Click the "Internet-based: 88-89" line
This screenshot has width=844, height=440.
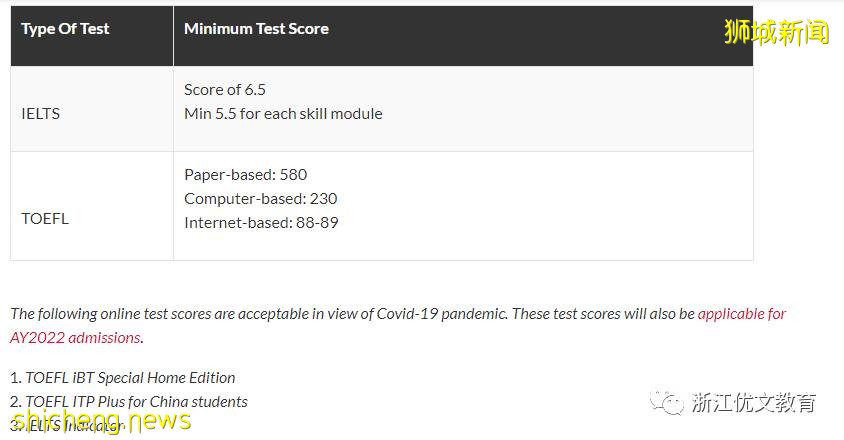pos(261,222)
